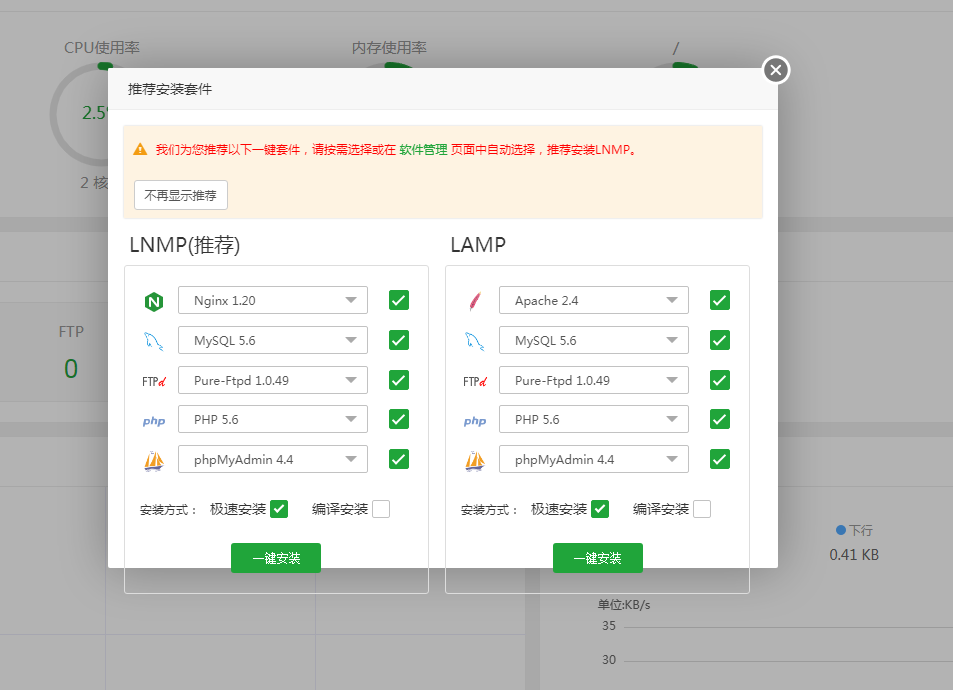Viewport: 953px width, 690px height.
Task: Enable LNMP 编译安装 checkbox
Action: (381, 509)
